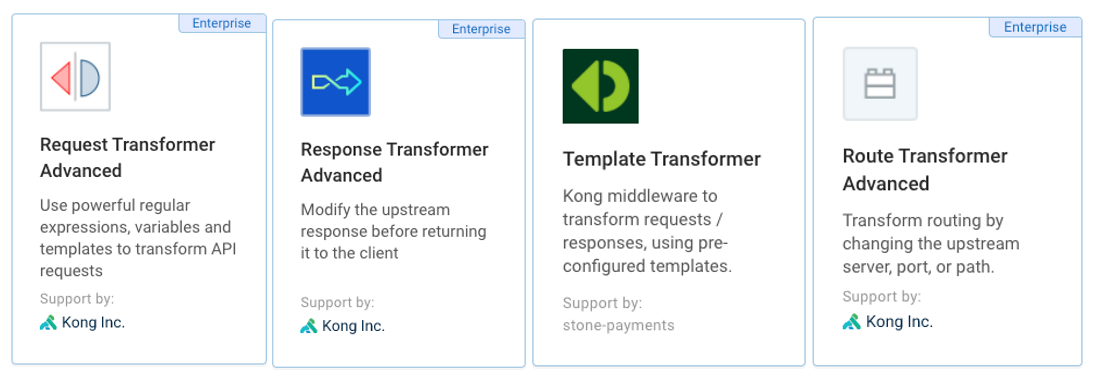Click the Kong logo under Response Transformer Advanced
1097x383 pixels.
pos(309,326)
